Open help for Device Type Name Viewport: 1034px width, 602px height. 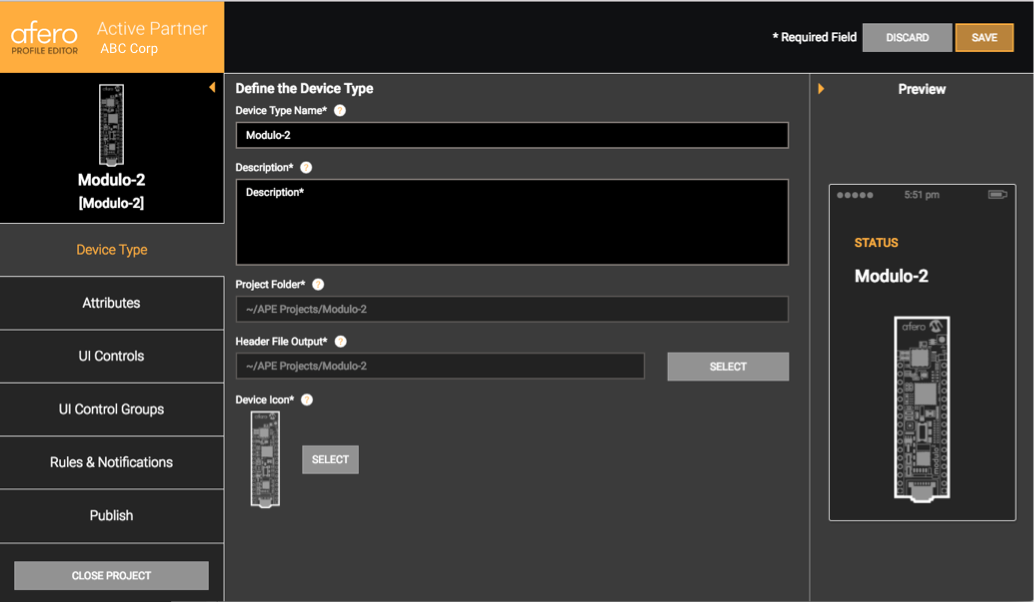pyautogui.click(x=340, y=111)
